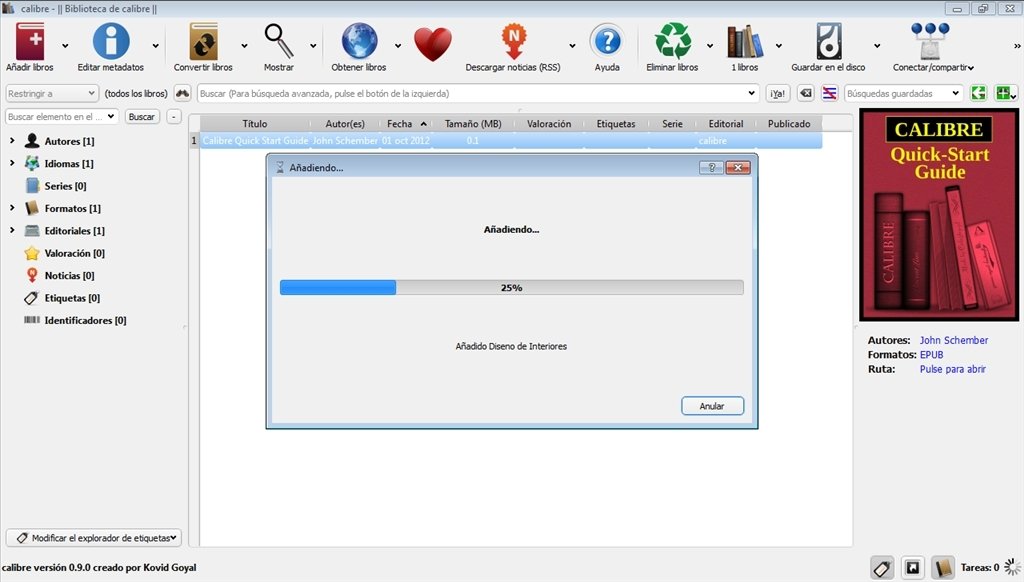Clear the search with the eraser icon
This screenshot has width=1024, height=582.
point(806,93)
